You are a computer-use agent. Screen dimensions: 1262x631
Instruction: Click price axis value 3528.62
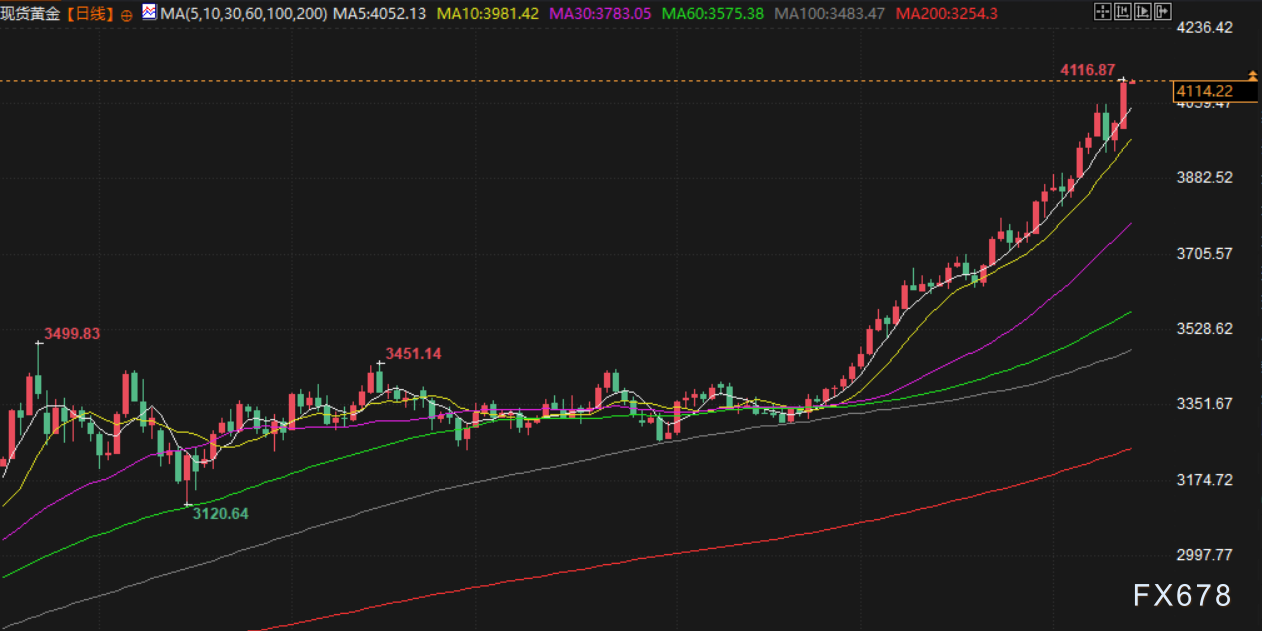click(1205, 328)
